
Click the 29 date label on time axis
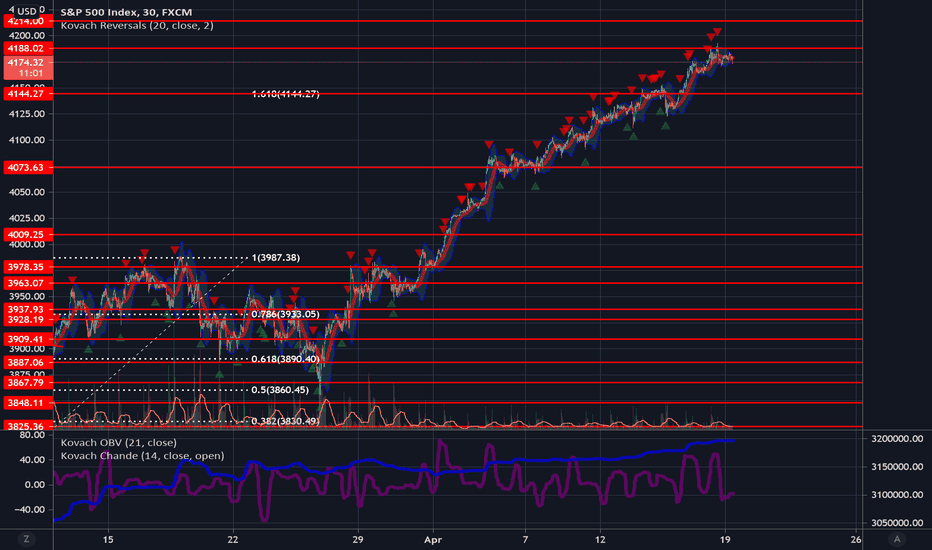[x=357, y=540]
